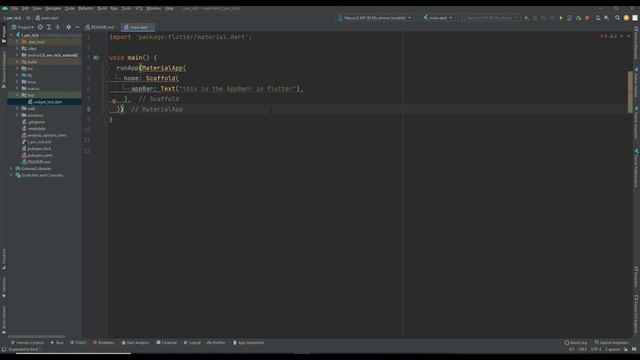Open the Event Log tool window
The height and width of the screenshot is (360, 640).
tap(576, 343)
